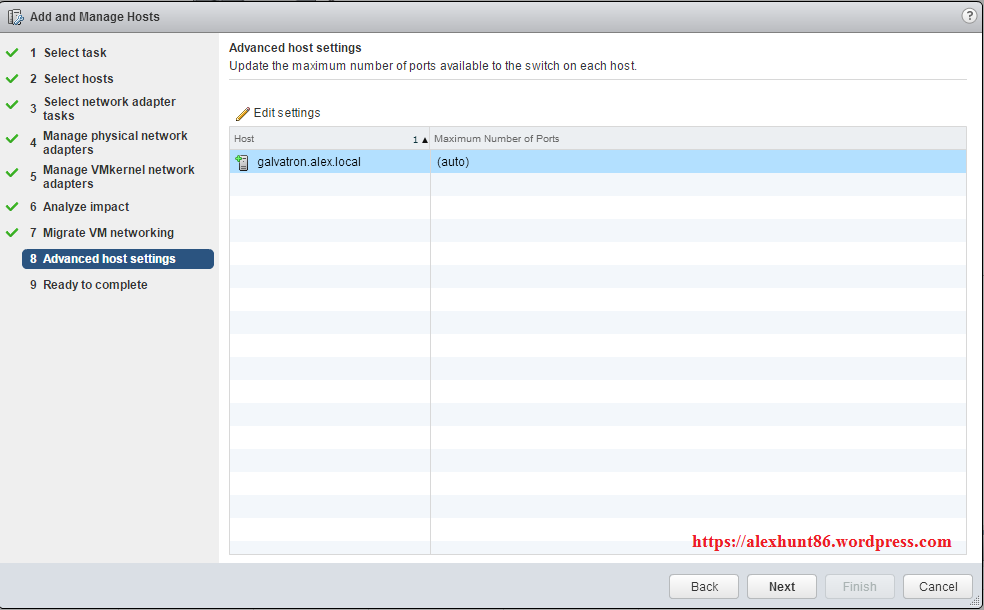
Task: Click the (auto) ports value cell
Action: click(698, 162)
